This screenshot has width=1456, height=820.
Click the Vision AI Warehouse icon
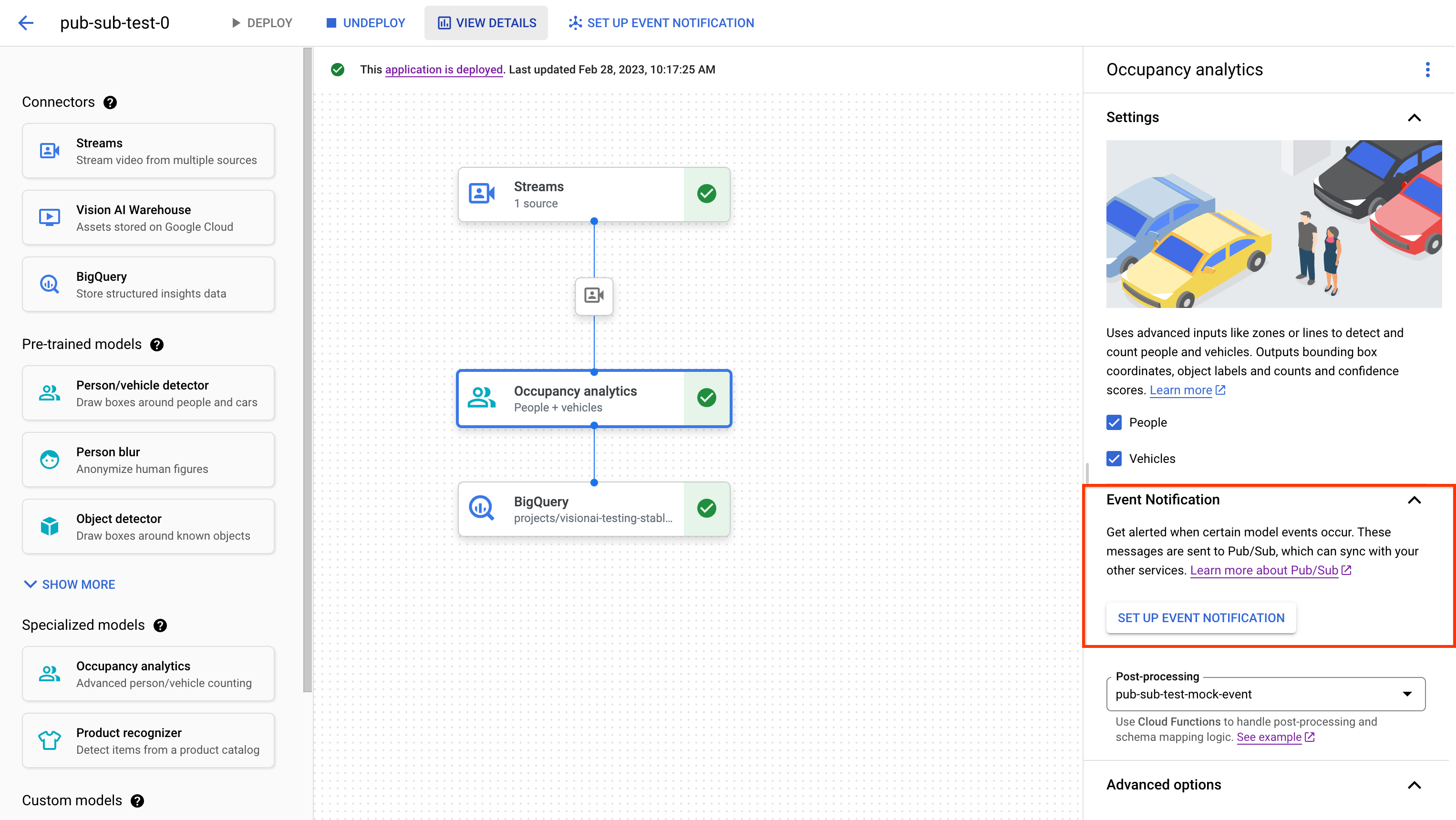click(50, 217)
